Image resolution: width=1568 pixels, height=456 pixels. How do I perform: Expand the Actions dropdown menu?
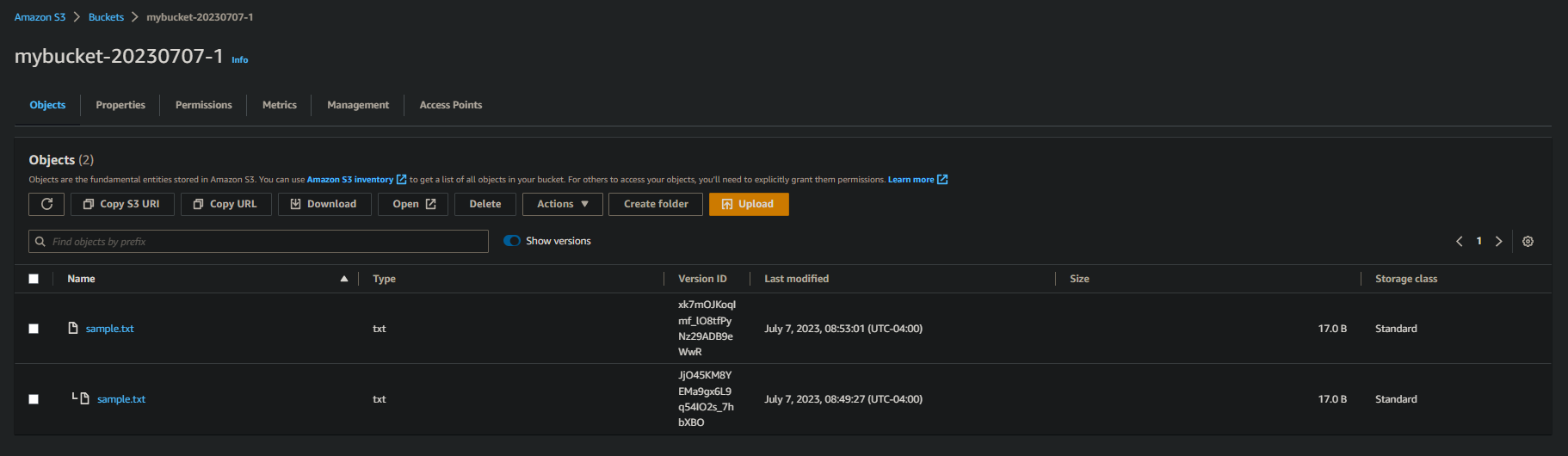coord(563,204)
